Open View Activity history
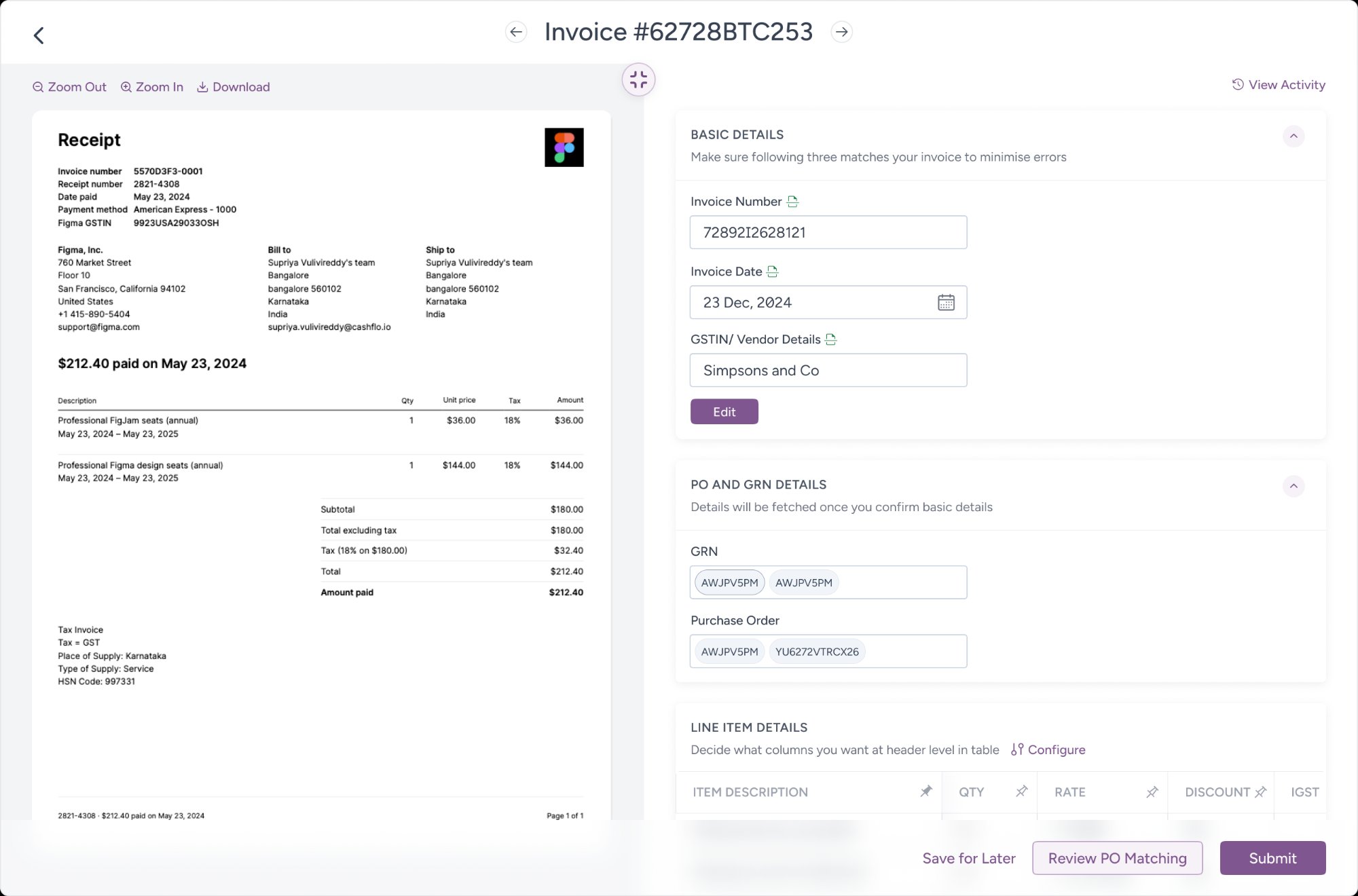This screenshot has width=1358, height=896. click(1279, 85)
